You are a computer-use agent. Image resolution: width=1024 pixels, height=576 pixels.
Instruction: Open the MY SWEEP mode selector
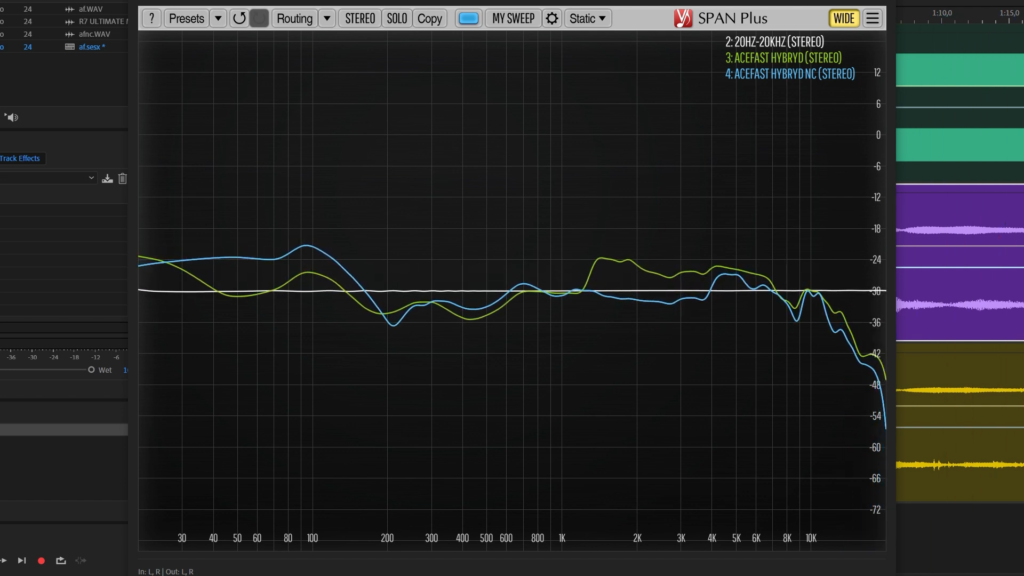tap(513, 18)
